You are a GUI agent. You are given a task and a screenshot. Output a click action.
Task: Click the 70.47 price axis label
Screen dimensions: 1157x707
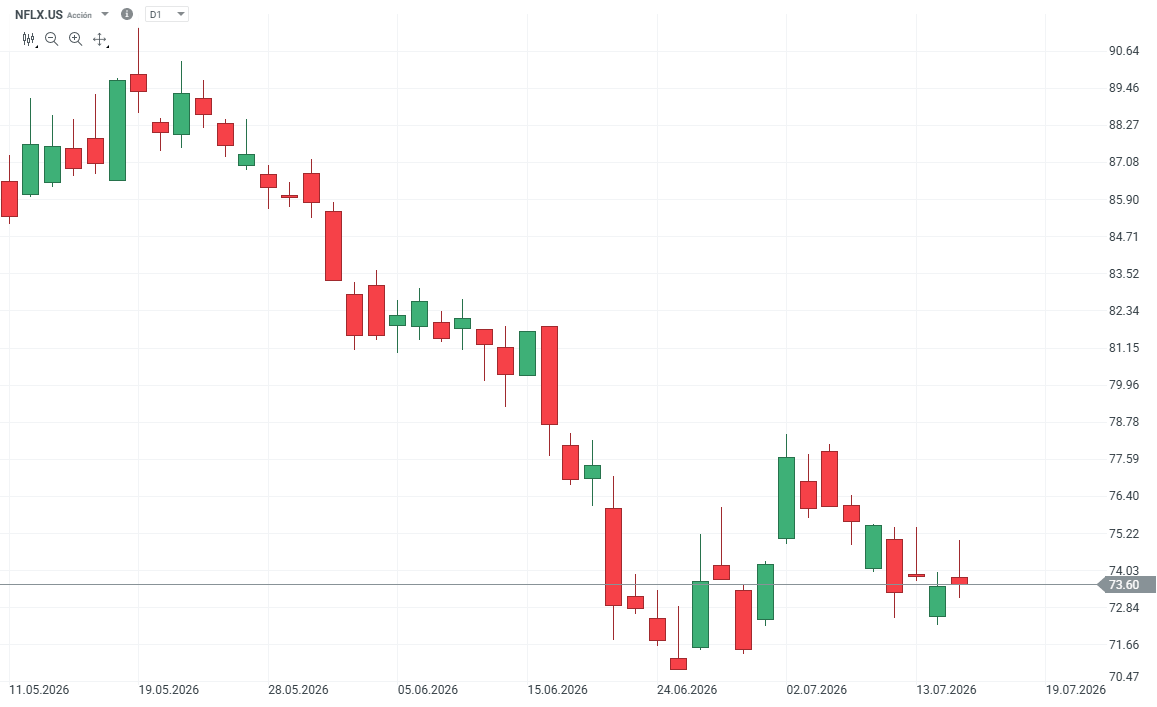(x=1124, y=676)
